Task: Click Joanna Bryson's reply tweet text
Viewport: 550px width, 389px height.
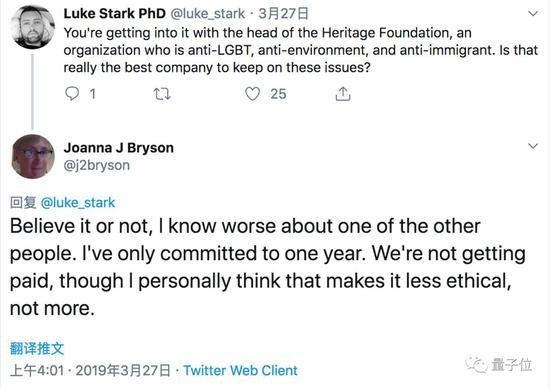Action: point(268,267)
